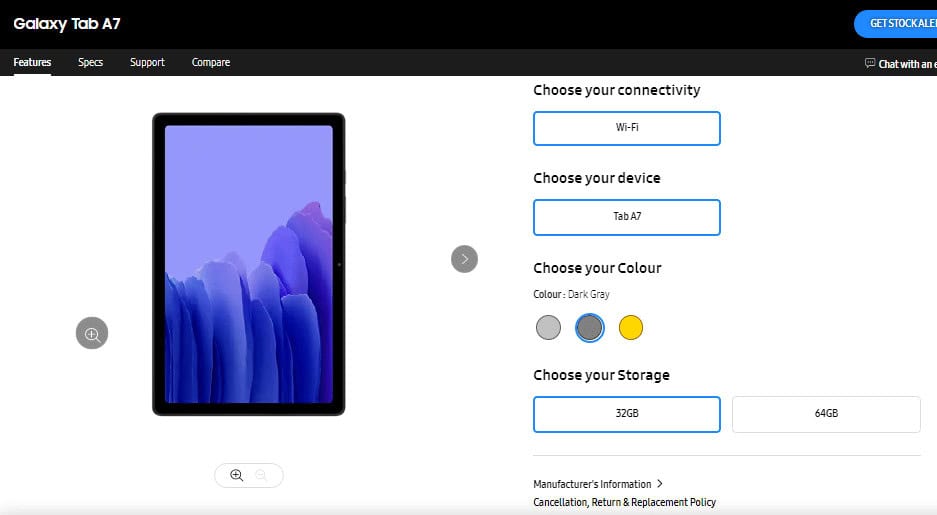Choose 64GB storage option
The height and width of the screenshot is (515, 937).
[826, 414]
